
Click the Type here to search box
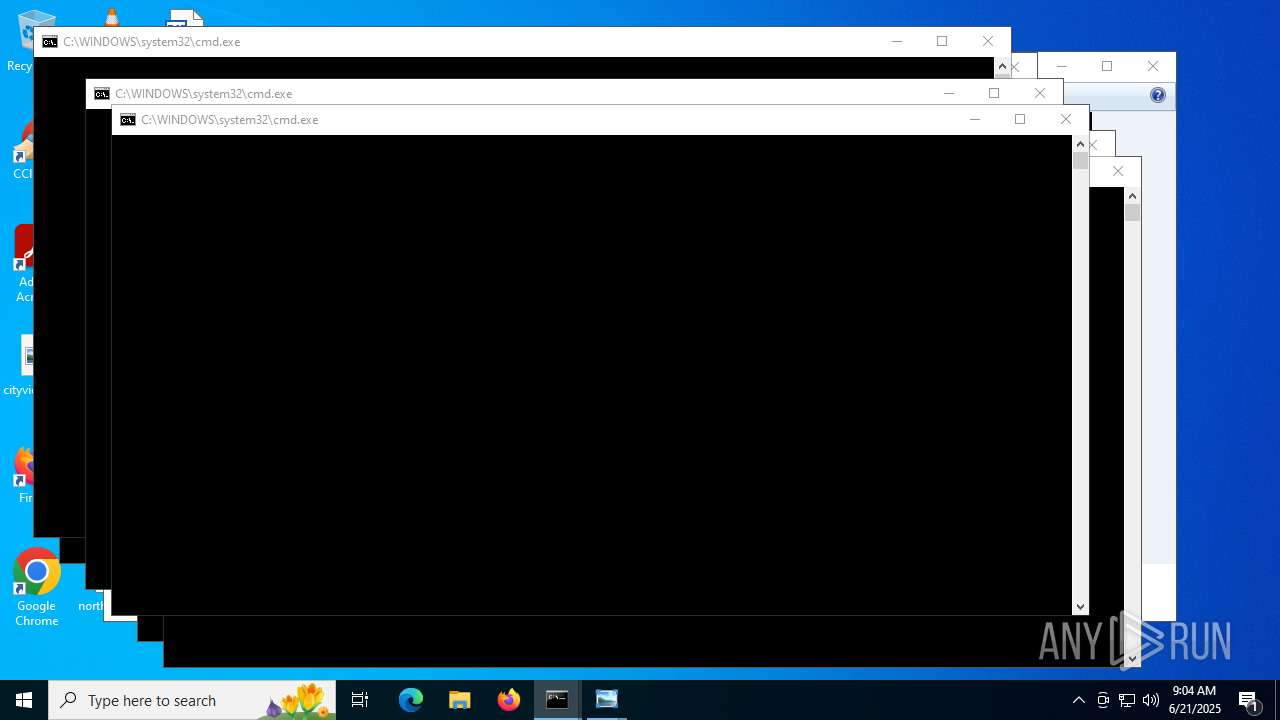[192, 700]
